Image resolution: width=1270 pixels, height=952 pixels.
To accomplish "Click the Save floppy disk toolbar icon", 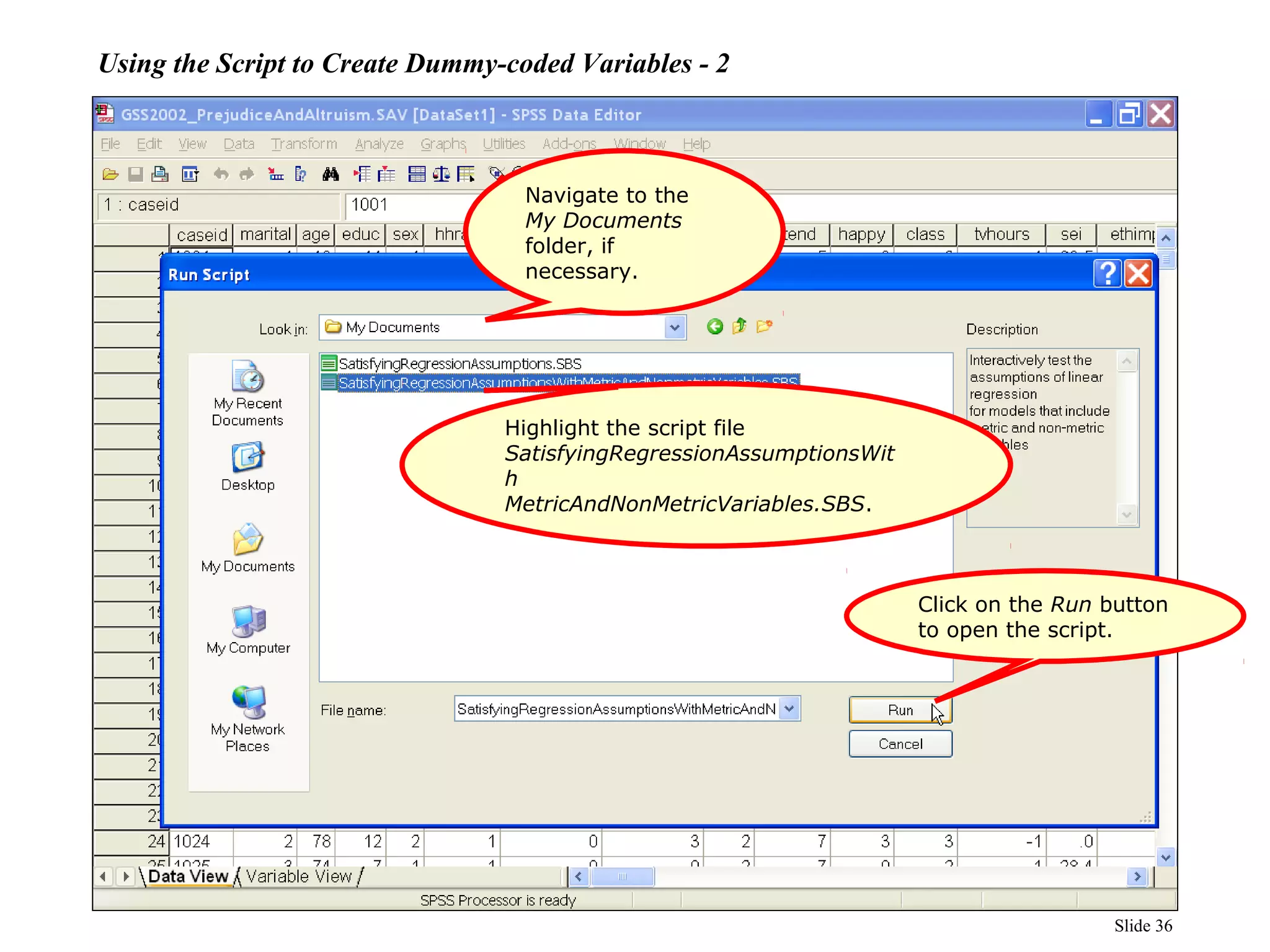I will (x=135, y=175).
